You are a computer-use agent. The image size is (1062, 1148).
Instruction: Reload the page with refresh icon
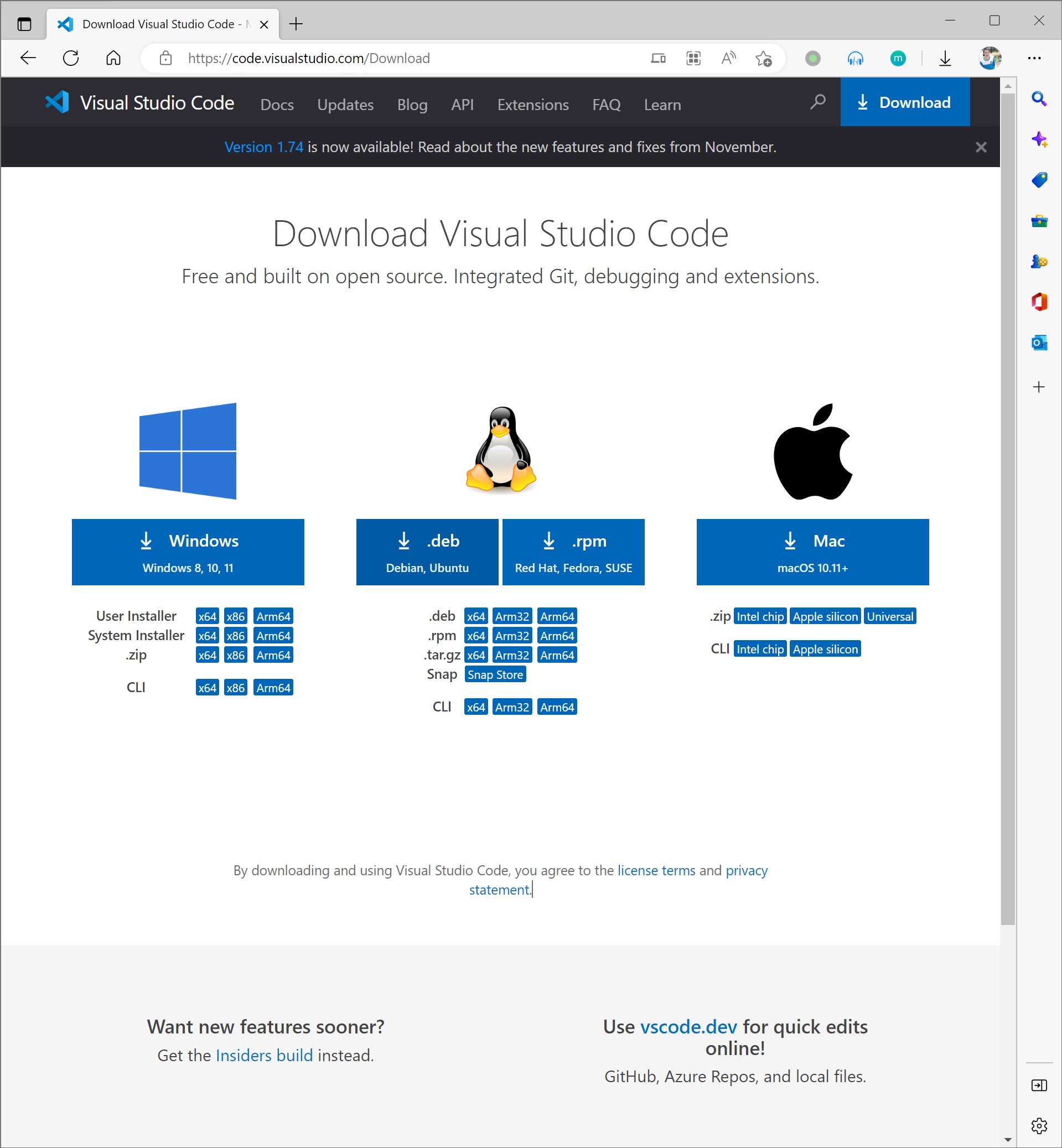point(71,58)
